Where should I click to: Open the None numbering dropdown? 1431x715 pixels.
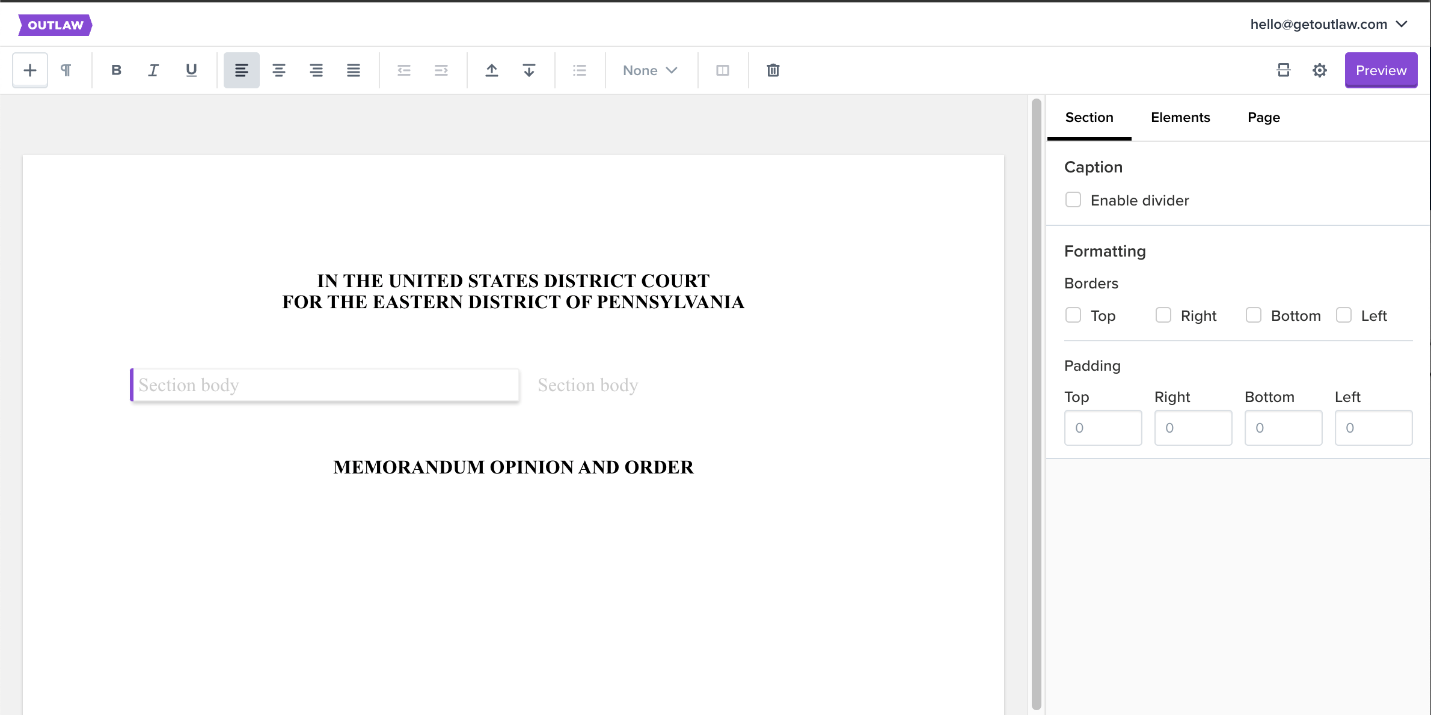click(x=650, y=70)
